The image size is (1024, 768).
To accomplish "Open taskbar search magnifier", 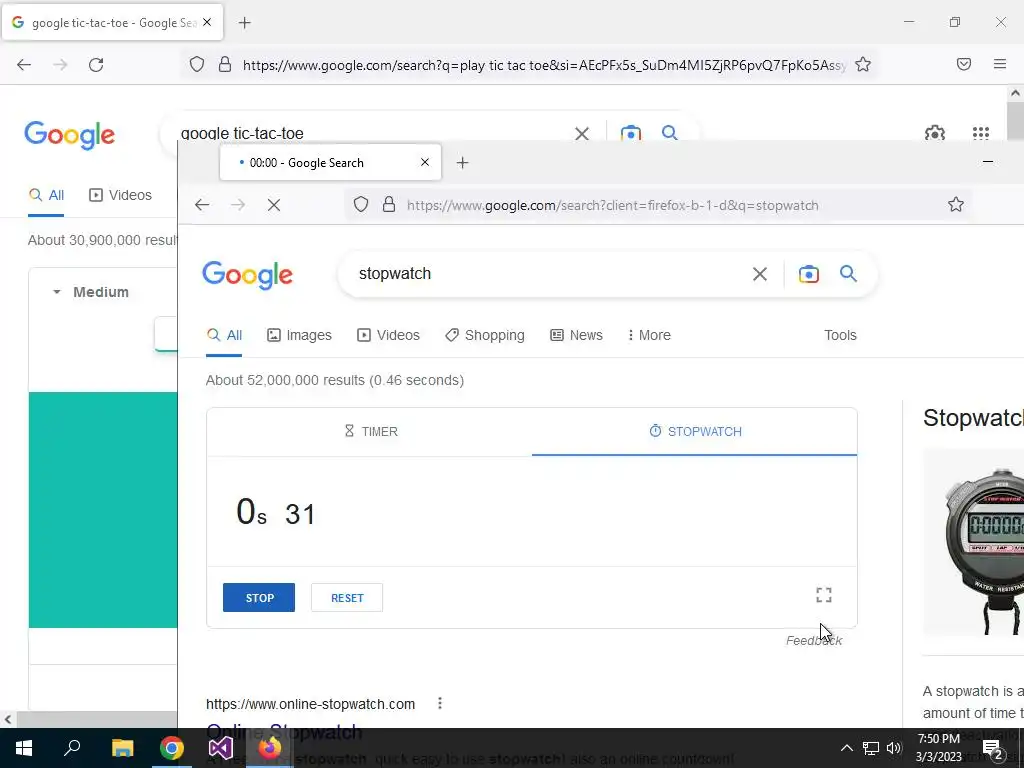I will pos(72,748).
